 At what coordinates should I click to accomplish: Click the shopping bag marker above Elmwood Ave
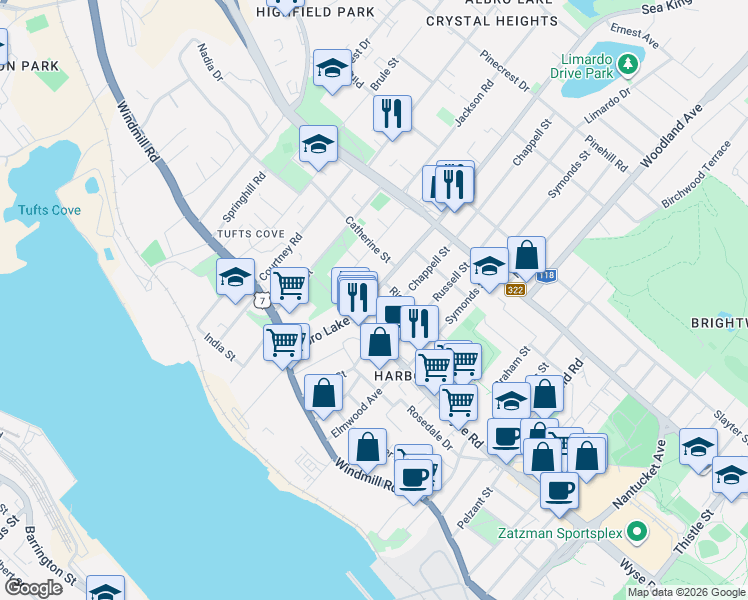coord(323,394)
